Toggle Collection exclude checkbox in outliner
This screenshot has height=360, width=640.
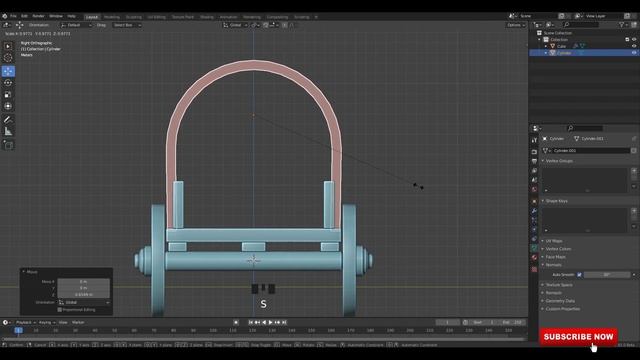click(x=627, y=40)
